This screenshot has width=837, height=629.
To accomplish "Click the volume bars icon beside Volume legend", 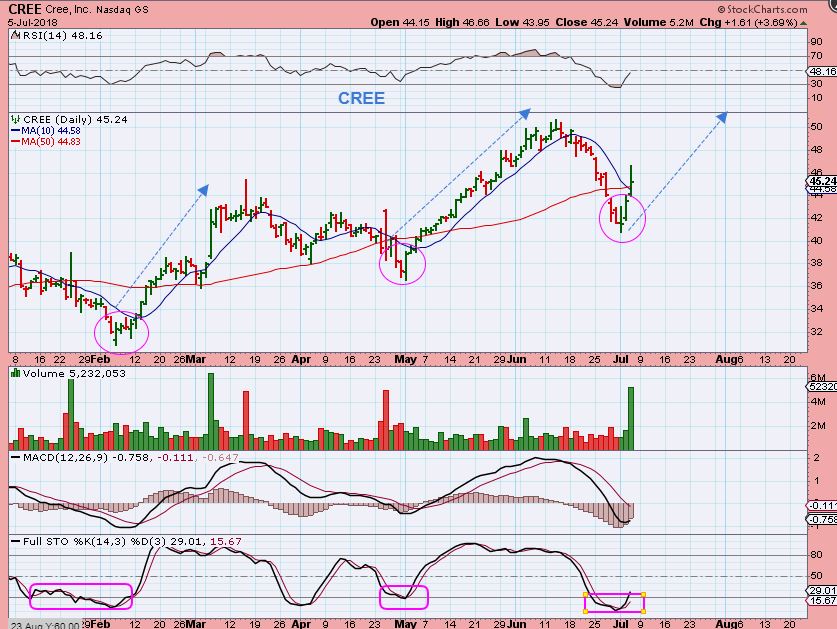I will point(15,373).
